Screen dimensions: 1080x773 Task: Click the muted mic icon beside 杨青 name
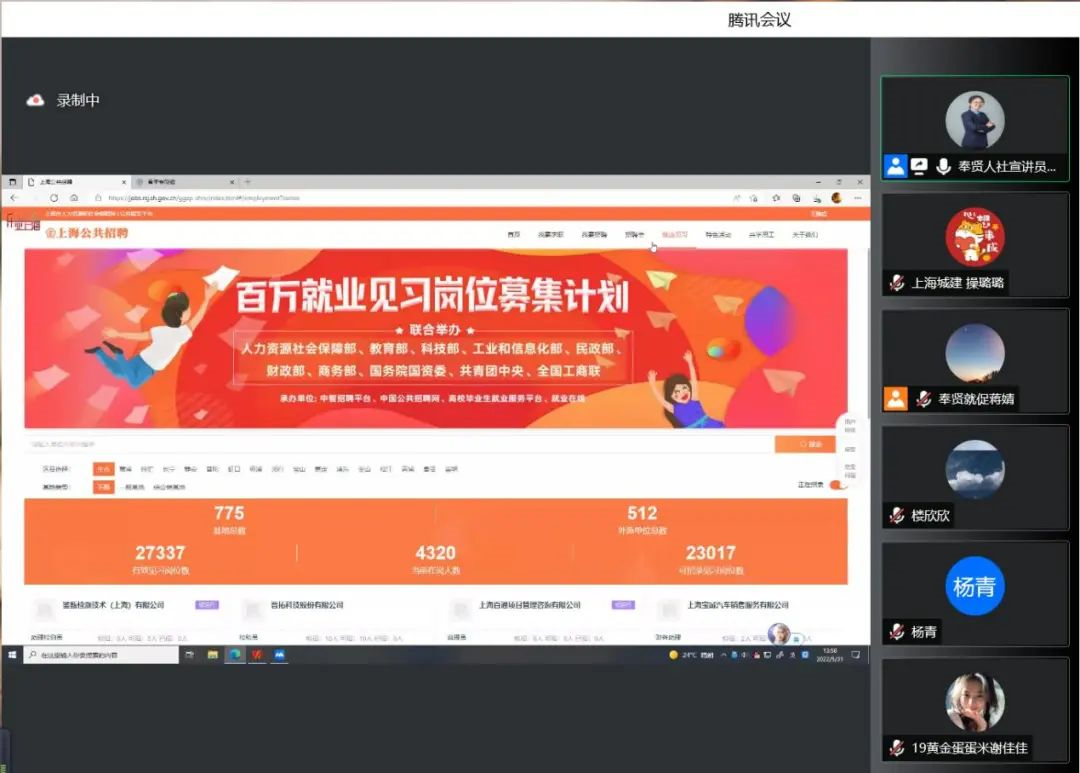pyautogui.click(x=897, y=632)
